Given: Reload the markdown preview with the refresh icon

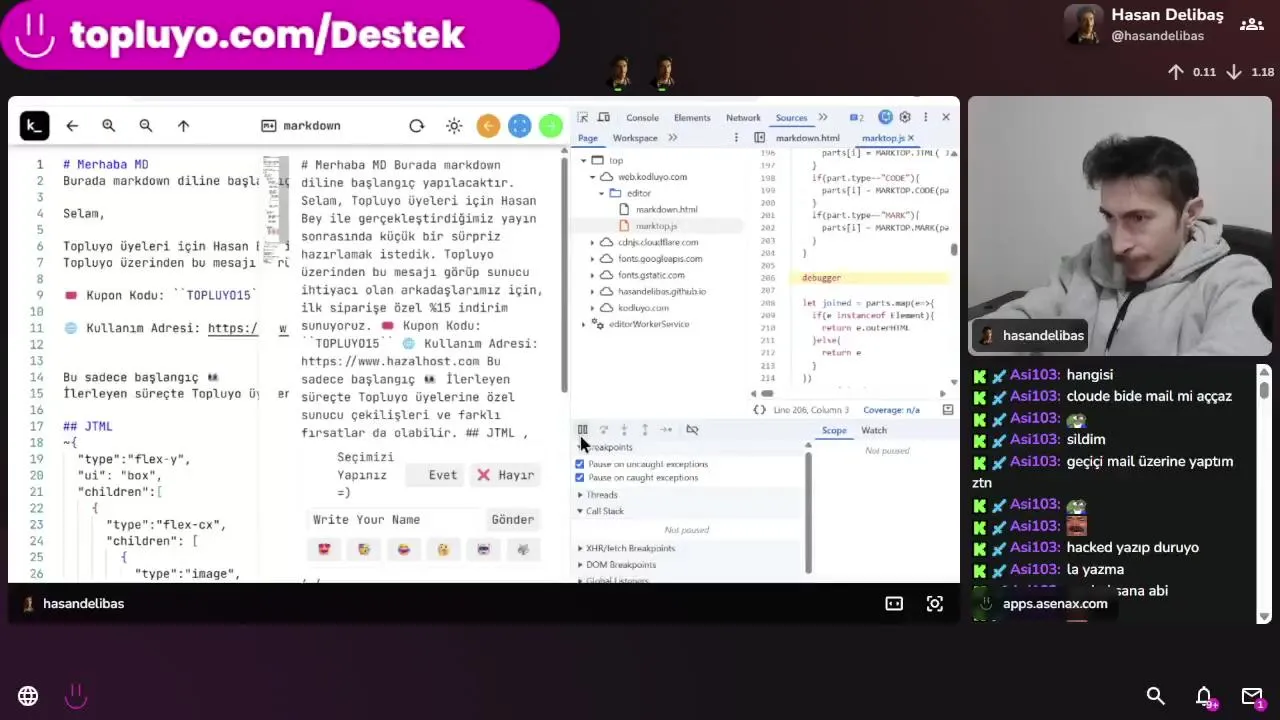Looking at the screenshot, I should tap(417, 125).
